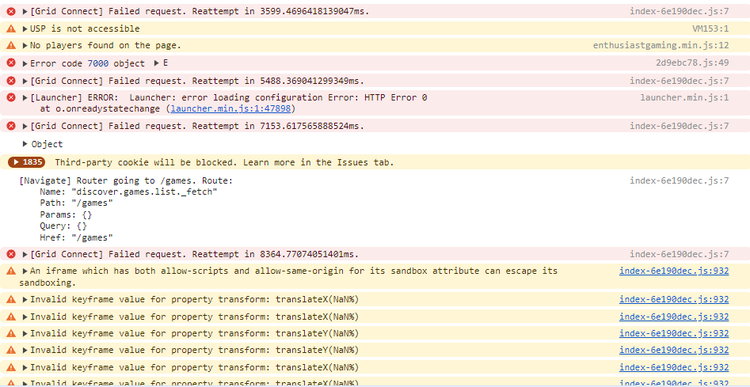Expand the Error code 7000 message
This screenshot has height=387, width=750.
[x=25, y=63]
